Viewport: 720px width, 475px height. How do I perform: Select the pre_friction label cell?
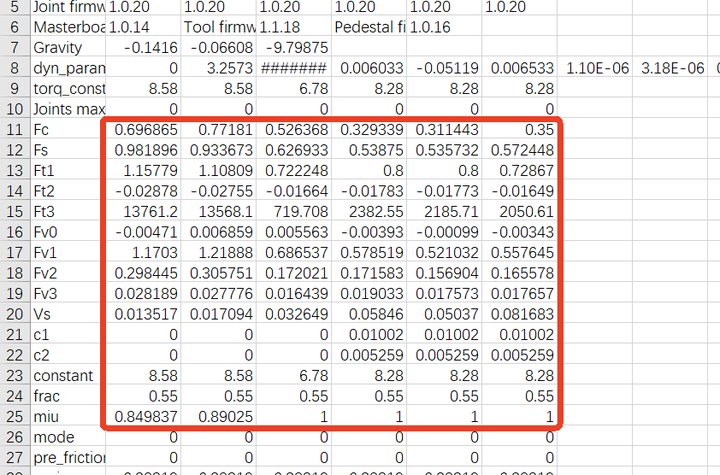[x=66, y=458]
